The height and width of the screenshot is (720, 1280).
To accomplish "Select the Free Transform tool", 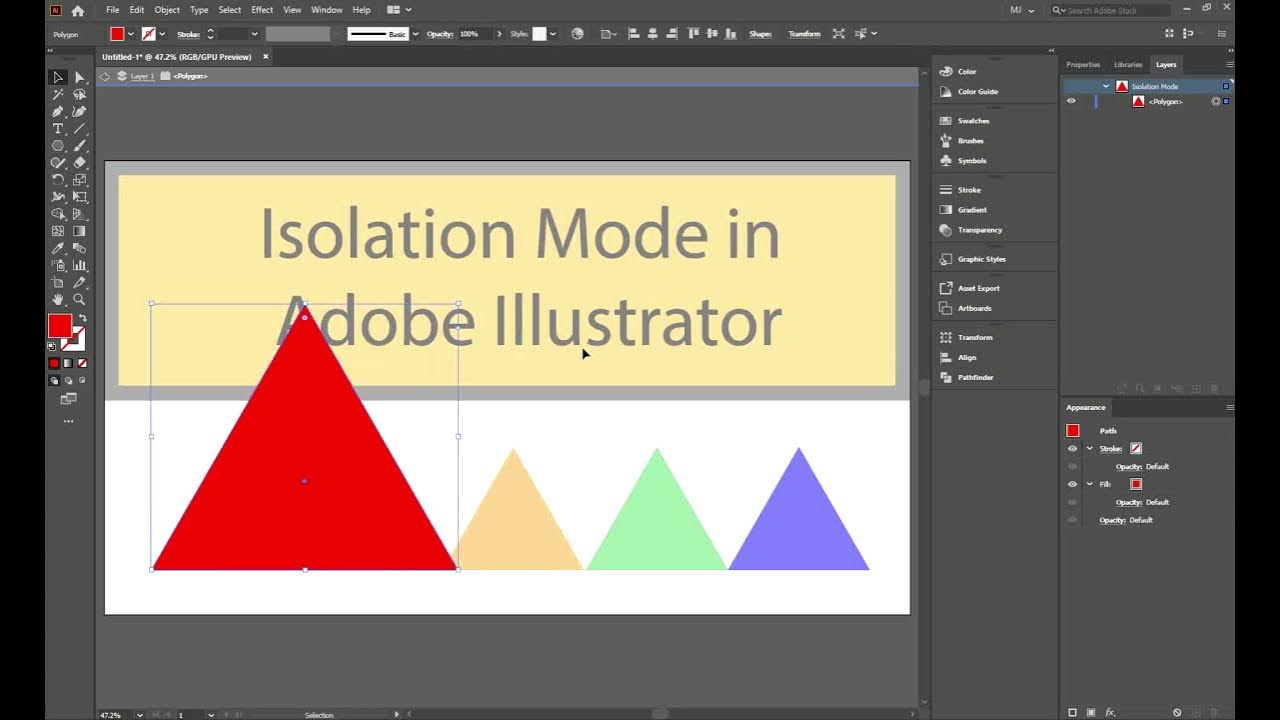I will (79, 197).
